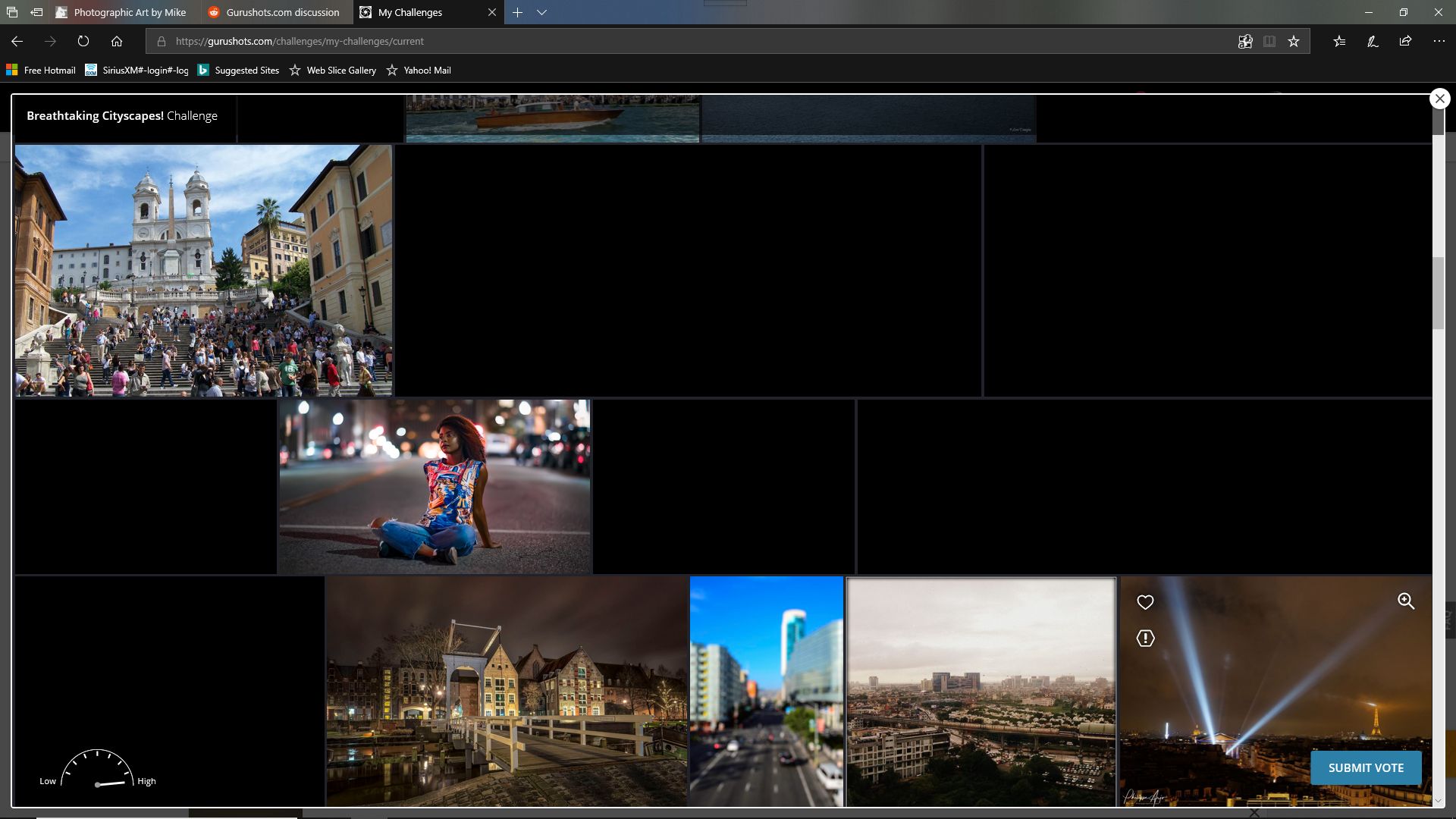Switch to Photographic Art by Mike tab
The width and height of the screenshot is (1456, 819).
(x=129, y=12)
